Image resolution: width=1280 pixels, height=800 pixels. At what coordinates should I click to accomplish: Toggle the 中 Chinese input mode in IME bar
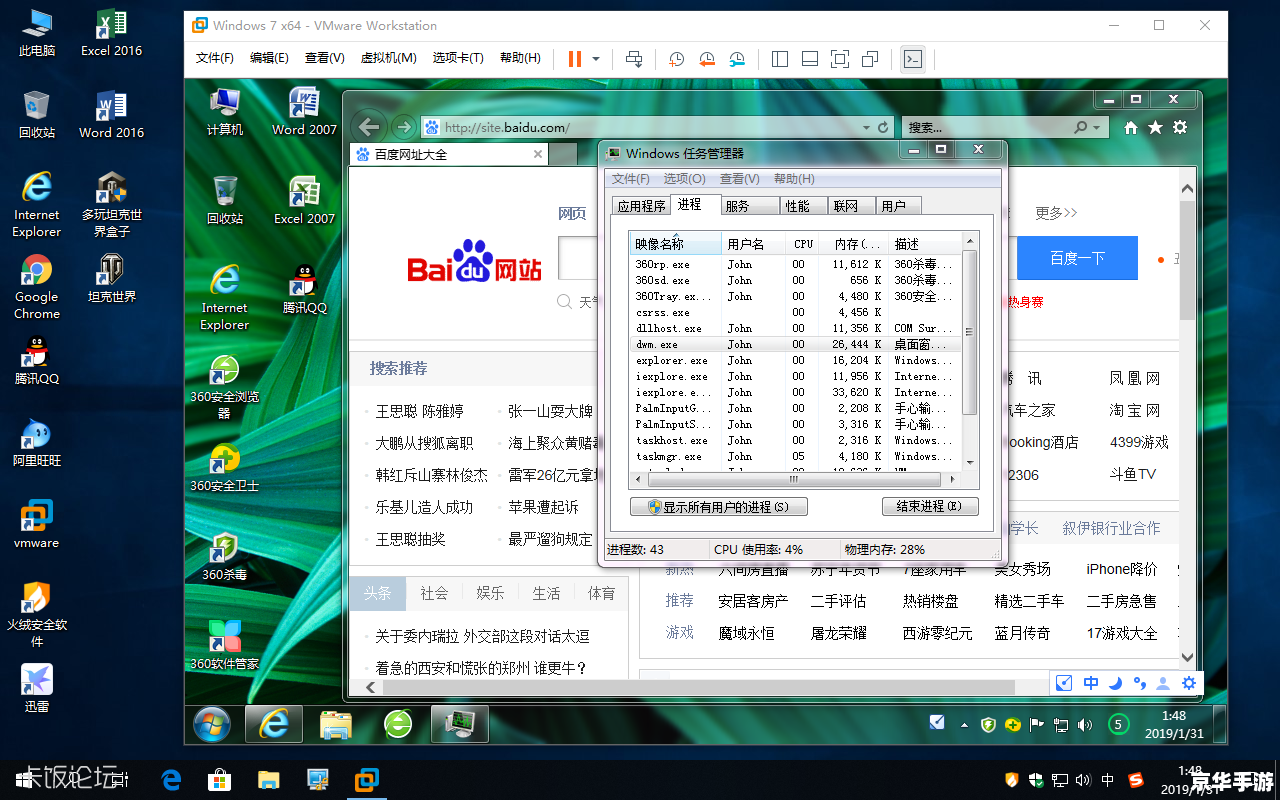pos(1091,683)
